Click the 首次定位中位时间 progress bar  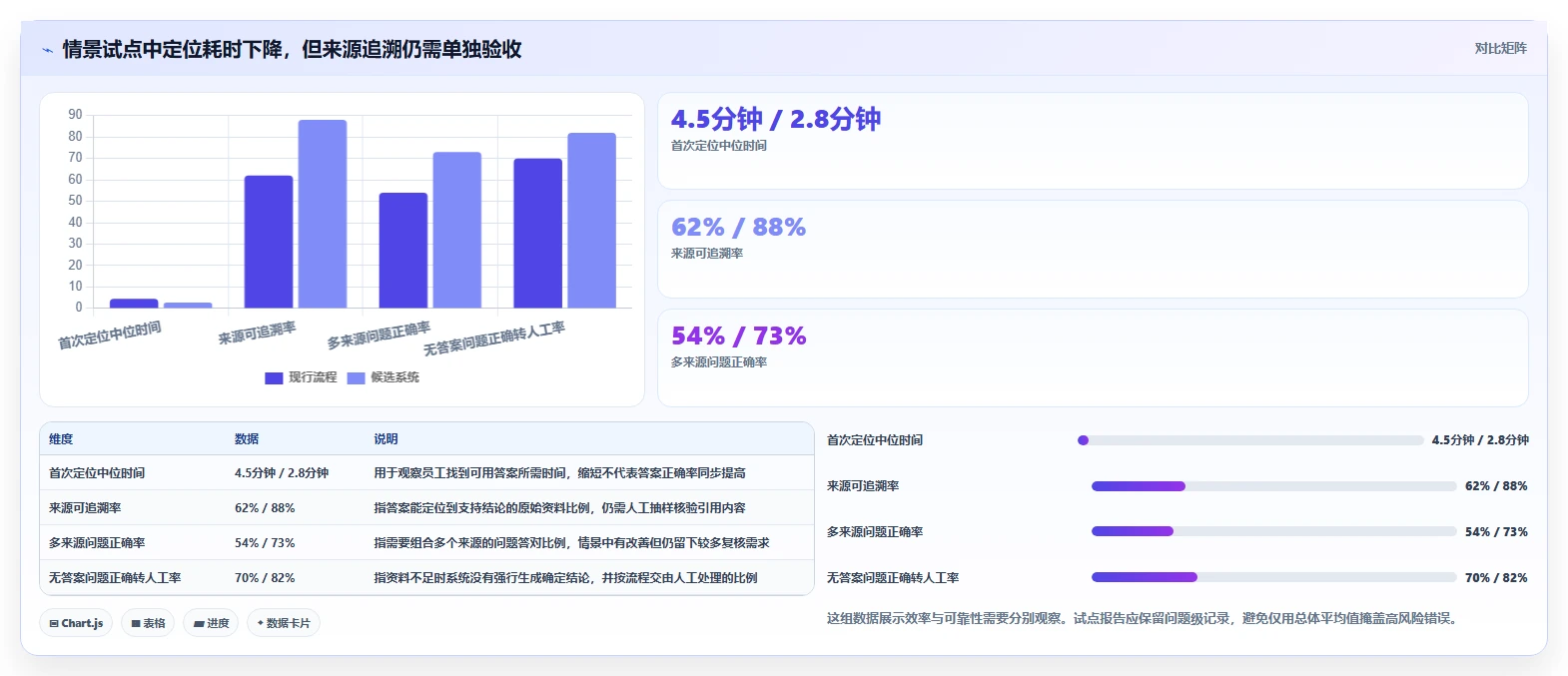click(x=1250, y=440)
